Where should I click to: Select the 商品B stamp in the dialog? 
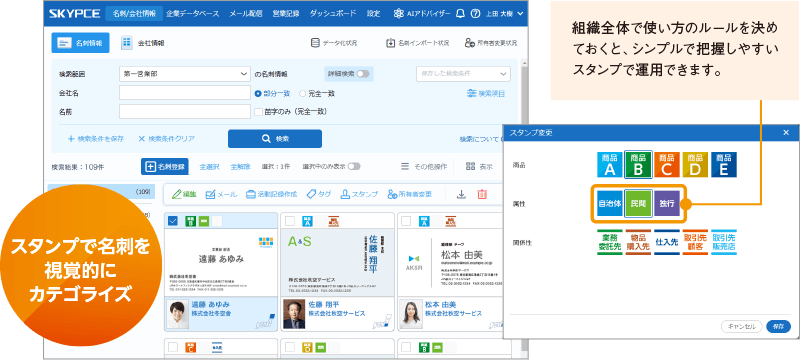click(638, 165)
